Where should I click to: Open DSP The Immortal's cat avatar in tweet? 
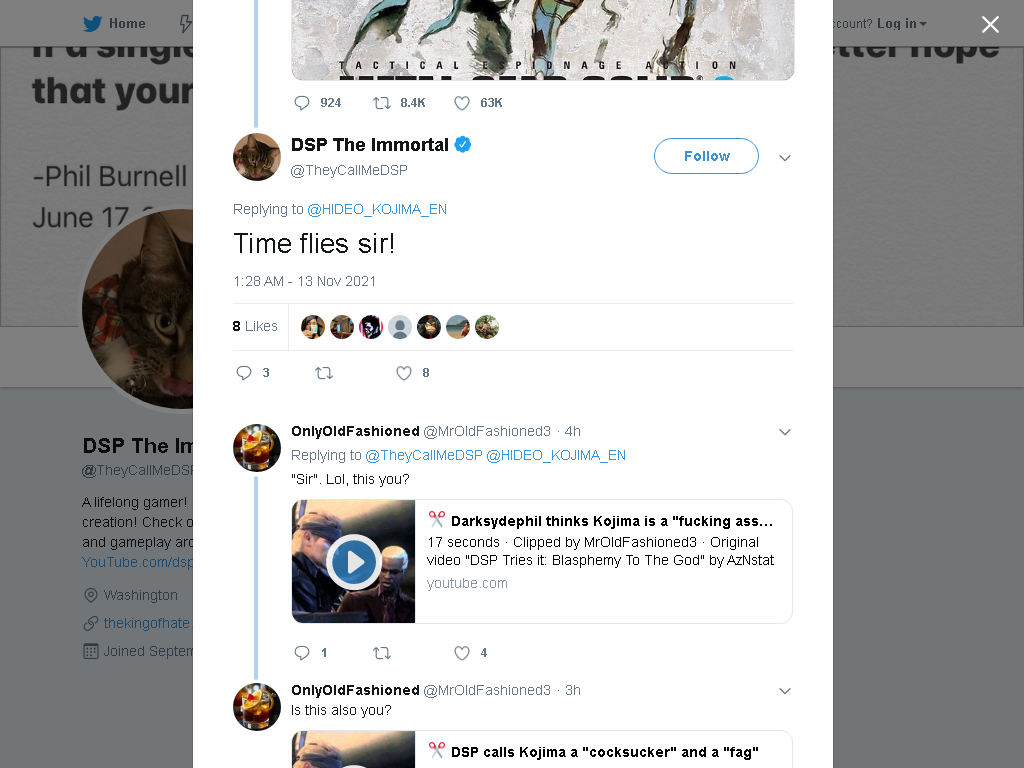257,157
